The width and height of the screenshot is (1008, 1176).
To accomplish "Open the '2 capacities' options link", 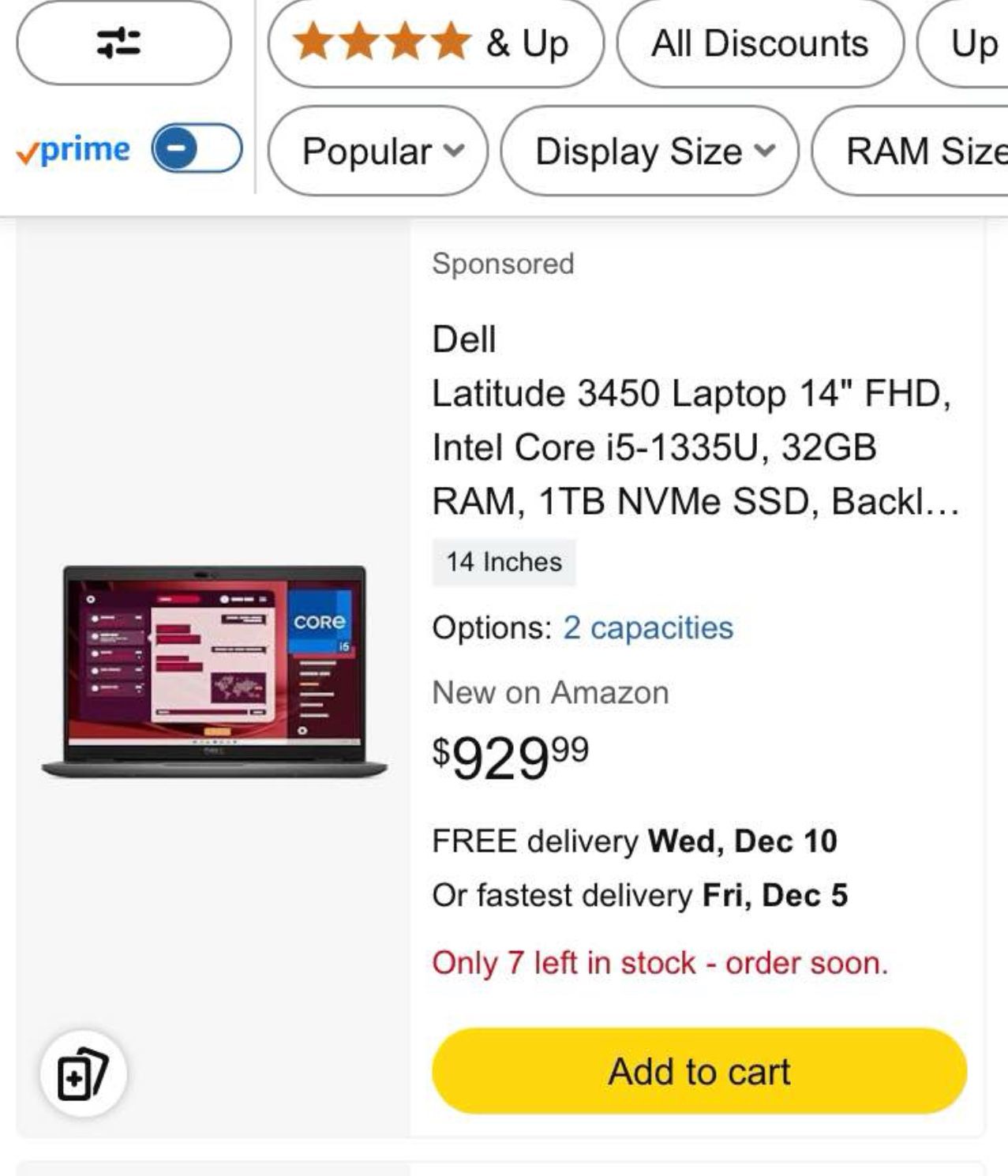I will (647, 629).
